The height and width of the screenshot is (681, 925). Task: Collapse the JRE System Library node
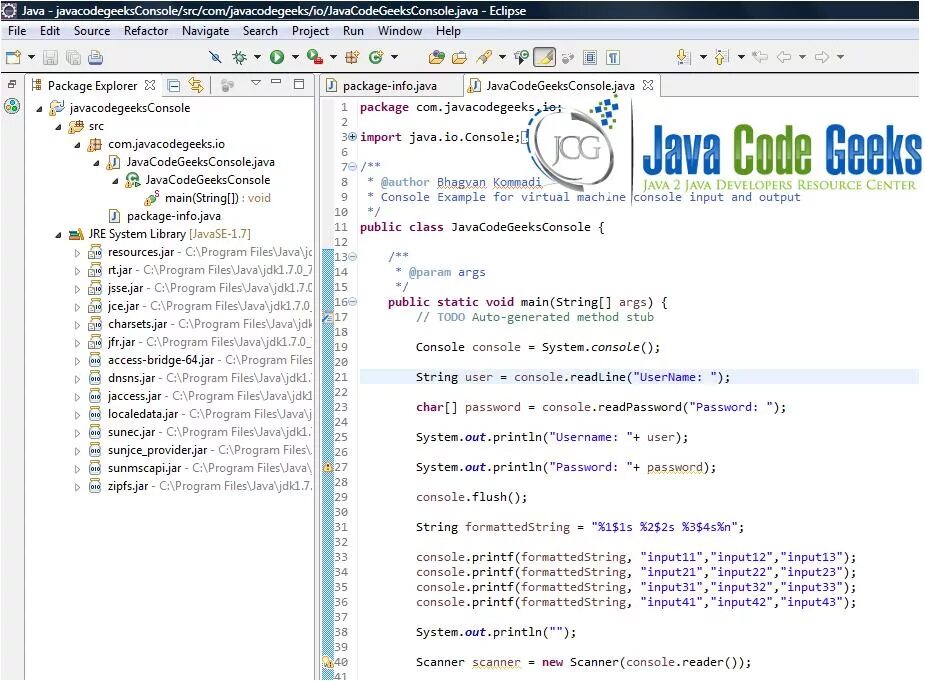coord(58,235)
